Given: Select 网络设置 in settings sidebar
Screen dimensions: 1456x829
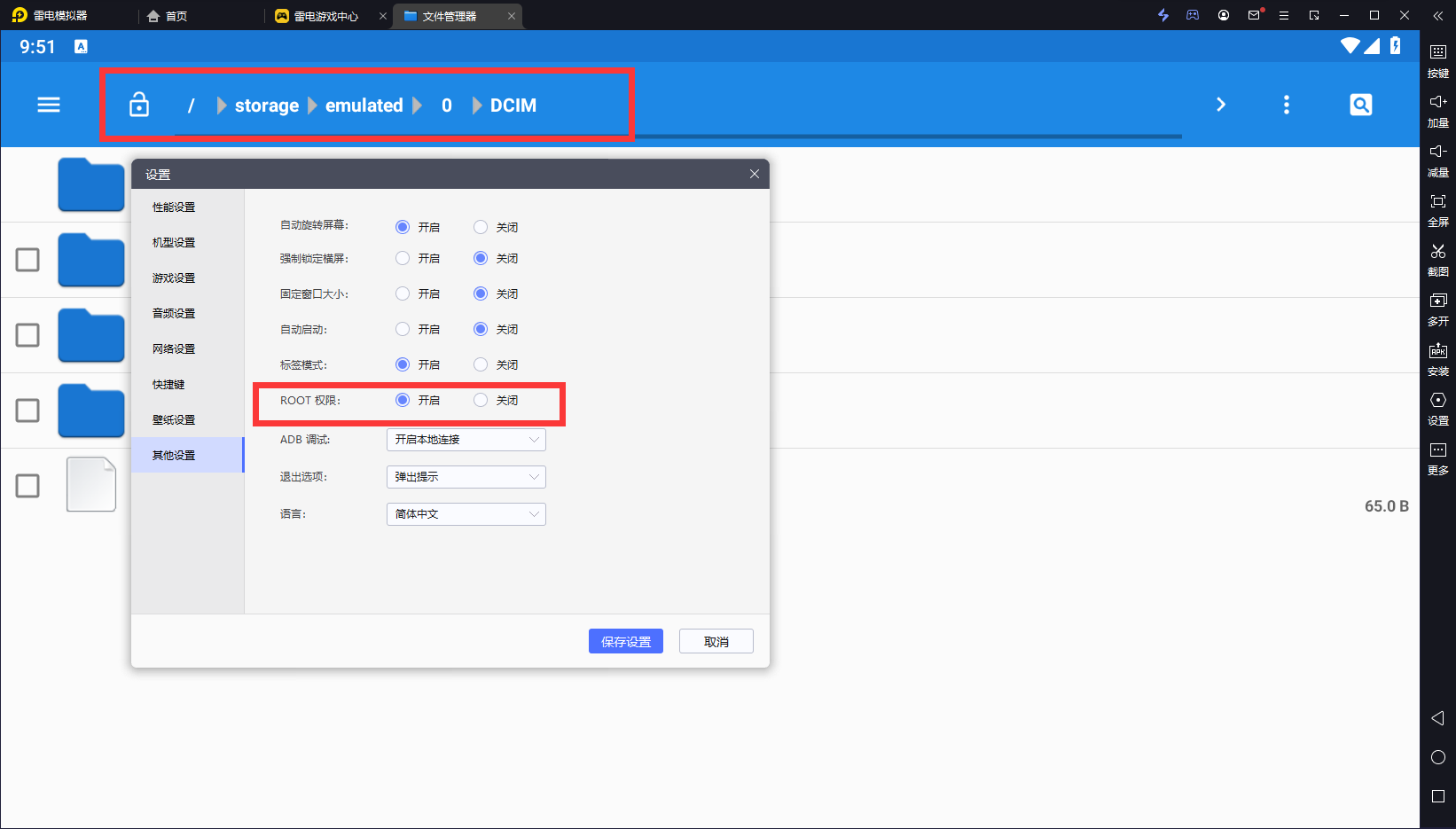Looking at the screenshot, I should (x=174, y=349).
